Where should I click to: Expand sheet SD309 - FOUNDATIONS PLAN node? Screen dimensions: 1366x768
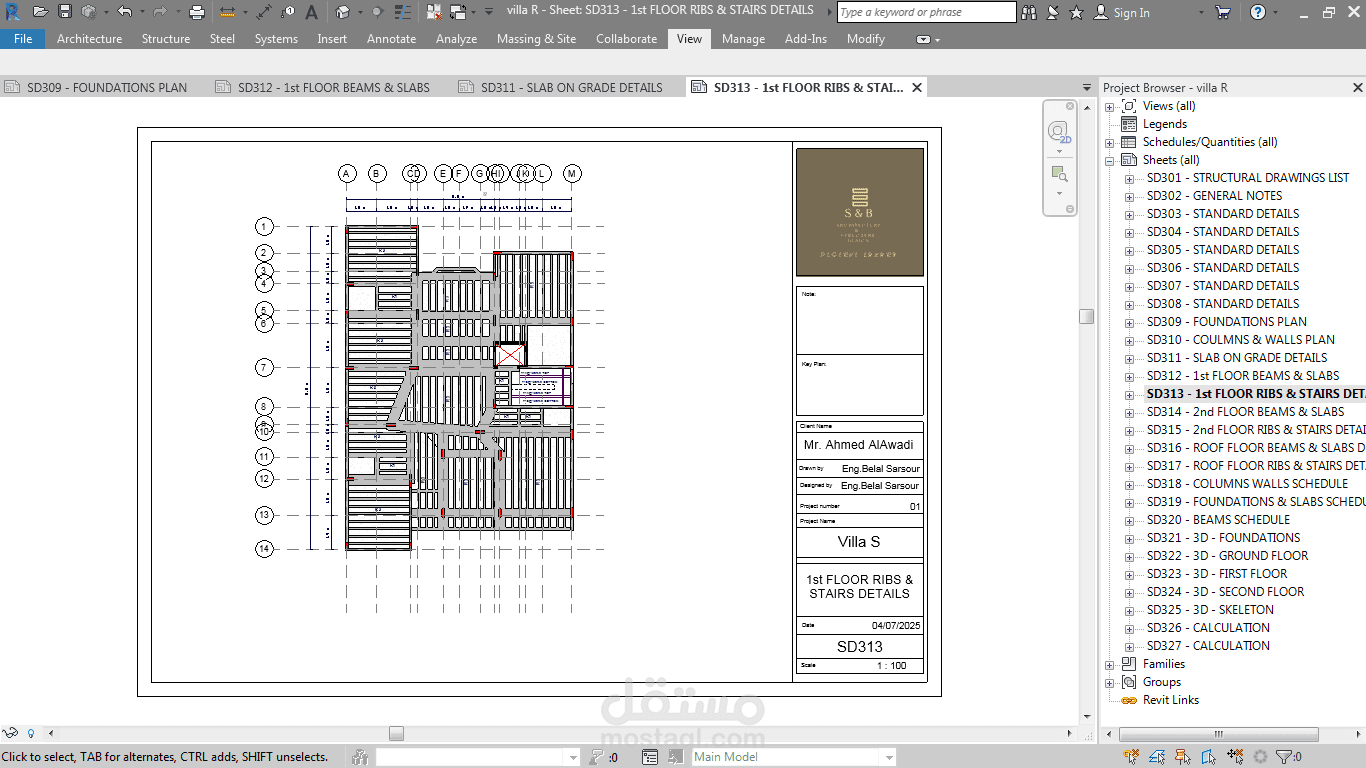click(1129, 322)
